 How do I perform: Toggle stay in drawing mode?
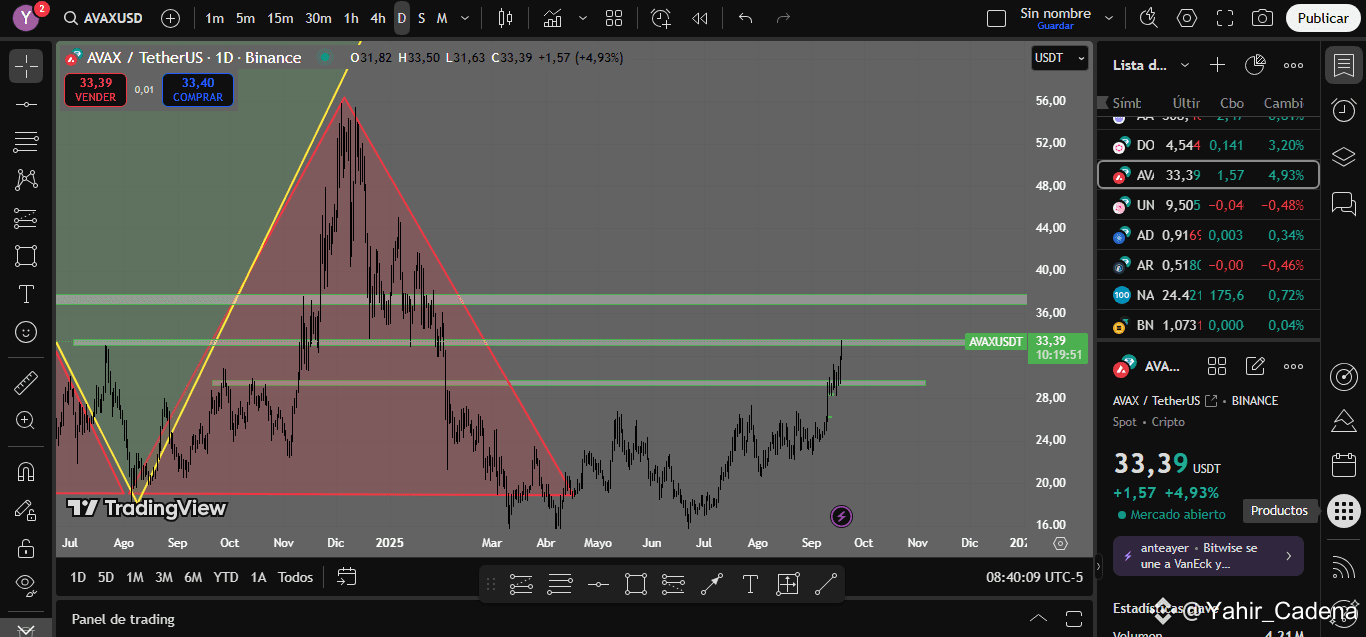coord(26,509)
